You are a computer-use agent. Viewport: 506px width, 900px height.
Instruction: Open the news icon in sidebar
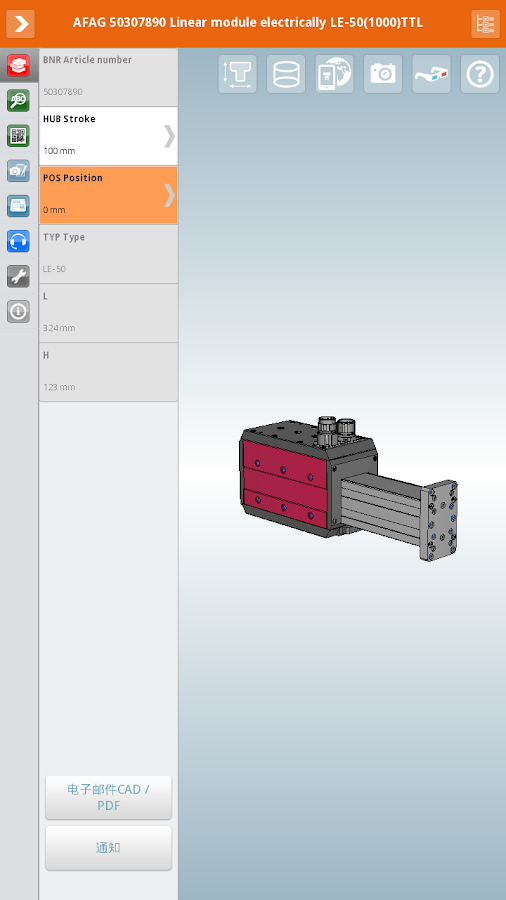tap(18, 205)
